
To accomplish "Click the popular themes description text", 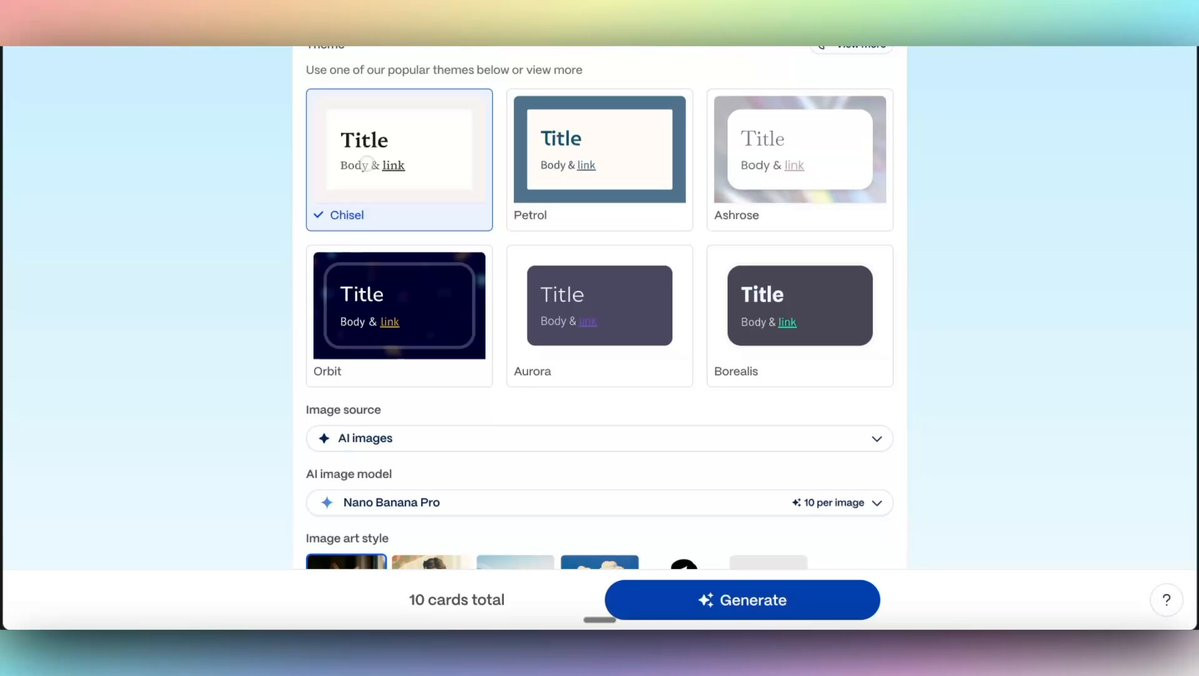I will pyautogui.click(x=444, y=70).
